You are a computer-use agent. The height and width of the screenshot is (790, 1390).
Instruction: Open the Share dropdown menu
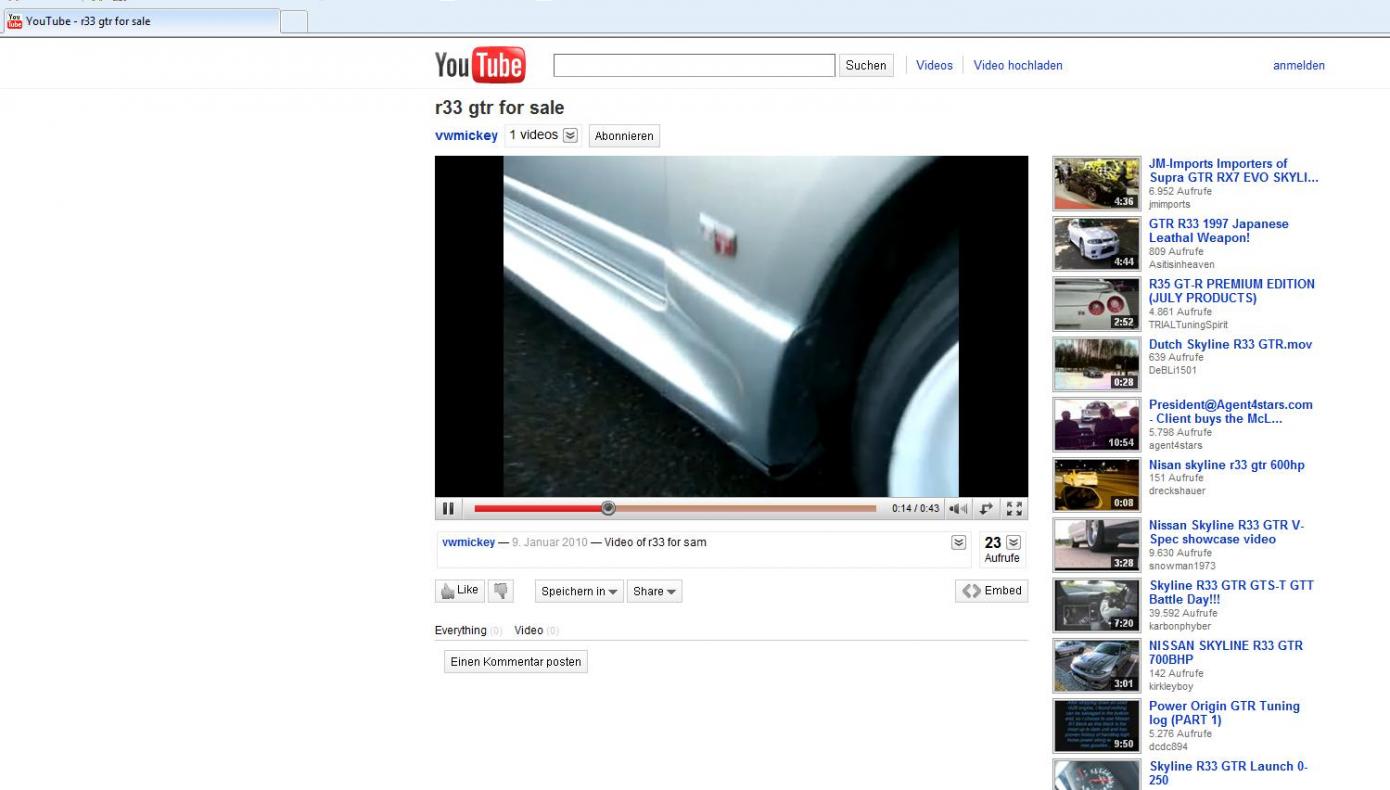coord(654,591)
